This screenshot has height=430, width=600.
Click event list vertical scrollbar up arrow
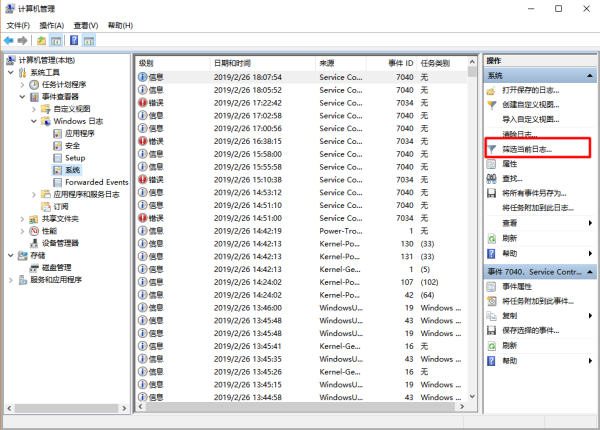tap(472, 62)
